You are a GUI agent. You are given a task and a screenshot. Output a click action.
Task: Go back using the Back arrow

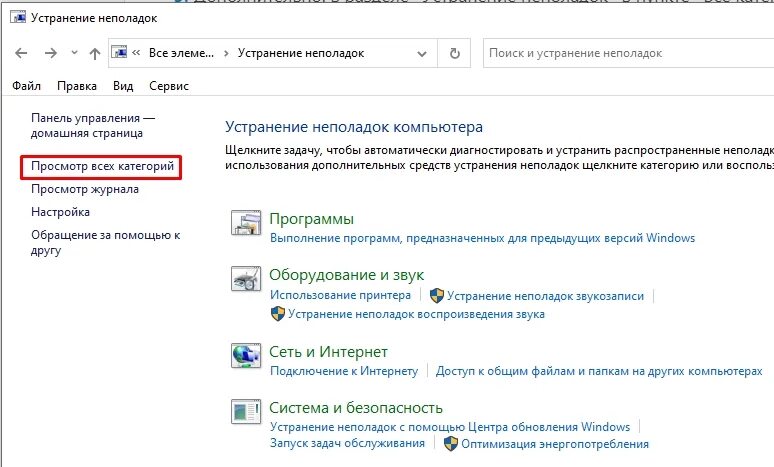21,53
